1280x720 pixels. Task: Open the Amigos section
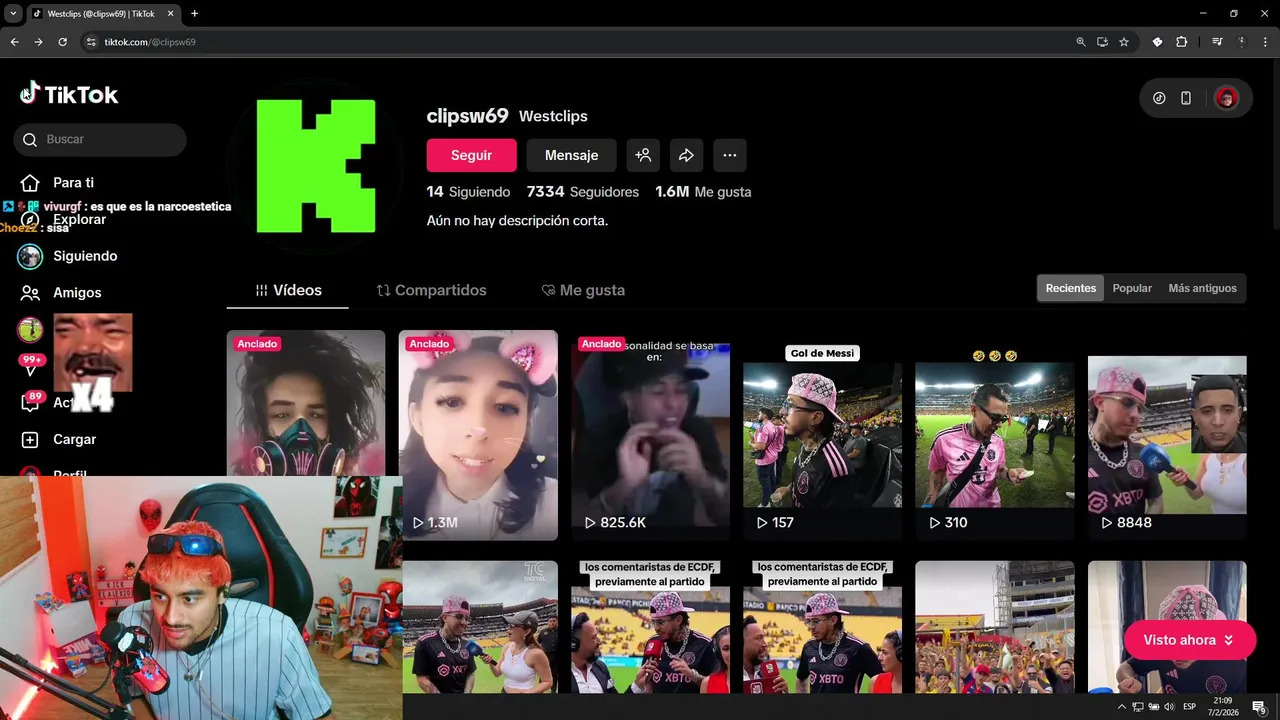point(60,293)
